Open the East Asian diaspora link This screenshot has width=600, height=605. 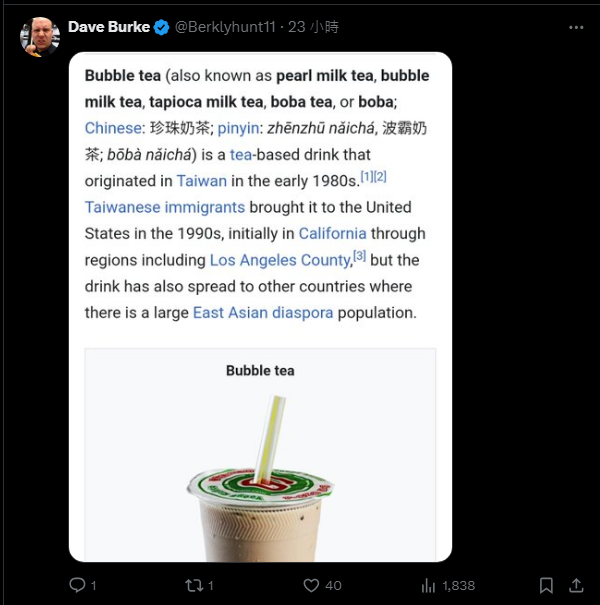pos(263,312)
